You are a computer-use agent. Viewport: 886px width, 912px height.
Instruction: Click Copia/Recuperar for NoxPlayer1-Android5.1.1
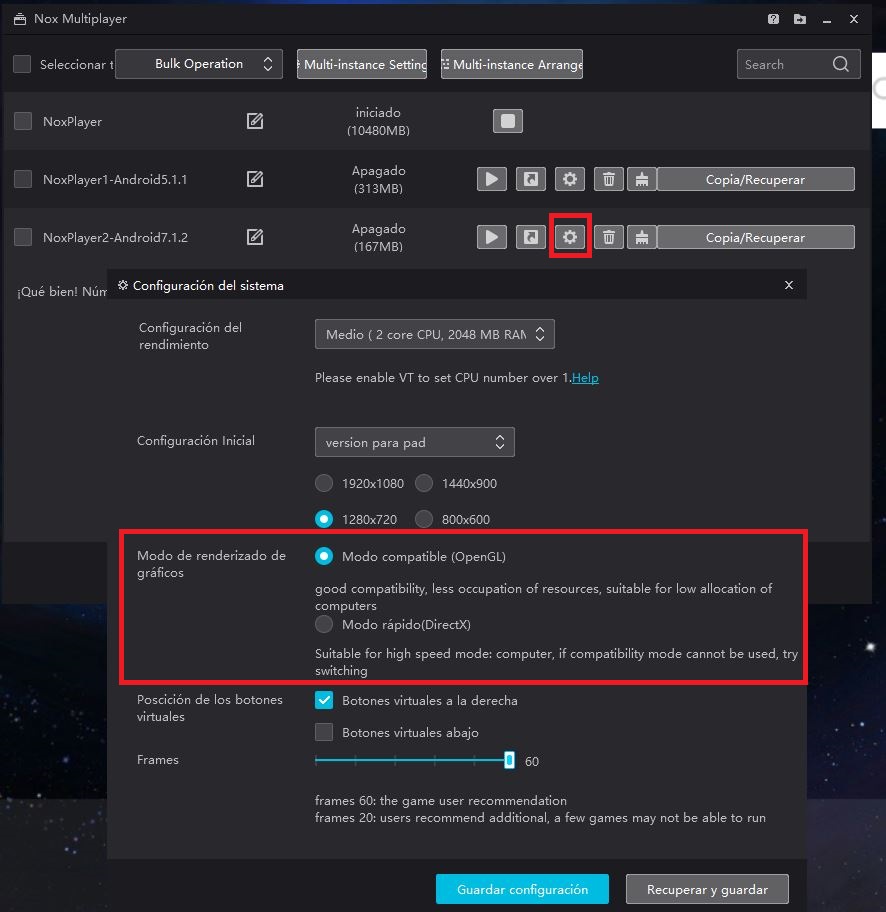coord(756,179)
